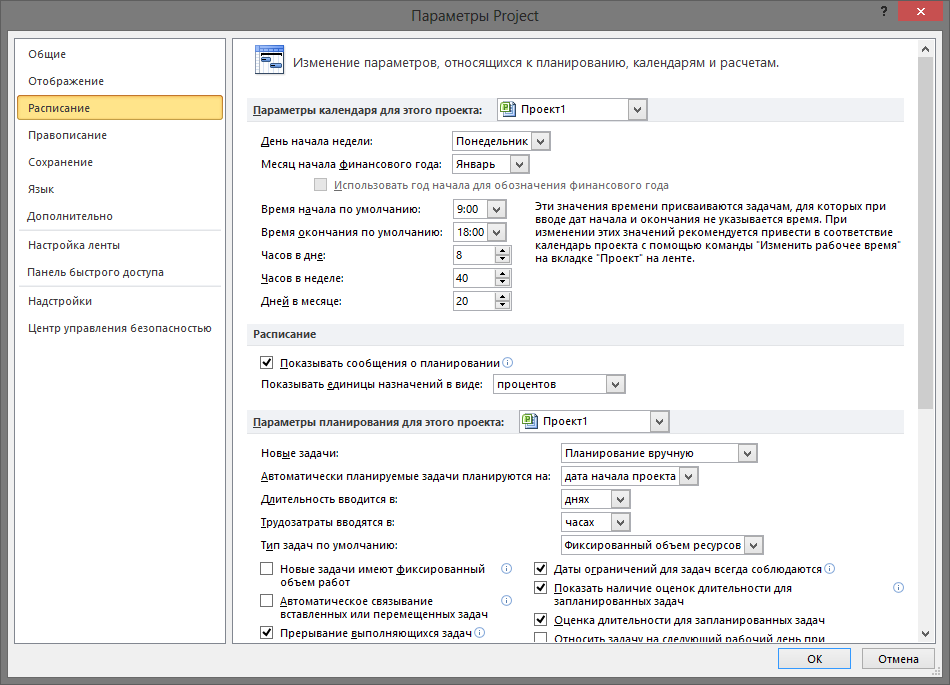Enable 'Автоматическое связывание вставленных' checkbox
This screenshot has width=950, height=685.
click(x=267, y=601)
